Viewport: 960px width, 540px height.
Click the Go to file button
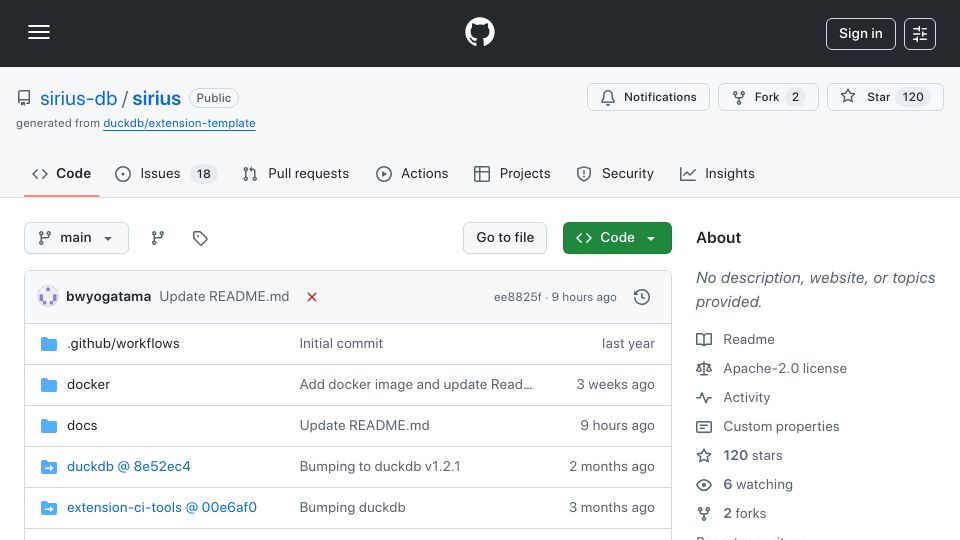[504, 238]
